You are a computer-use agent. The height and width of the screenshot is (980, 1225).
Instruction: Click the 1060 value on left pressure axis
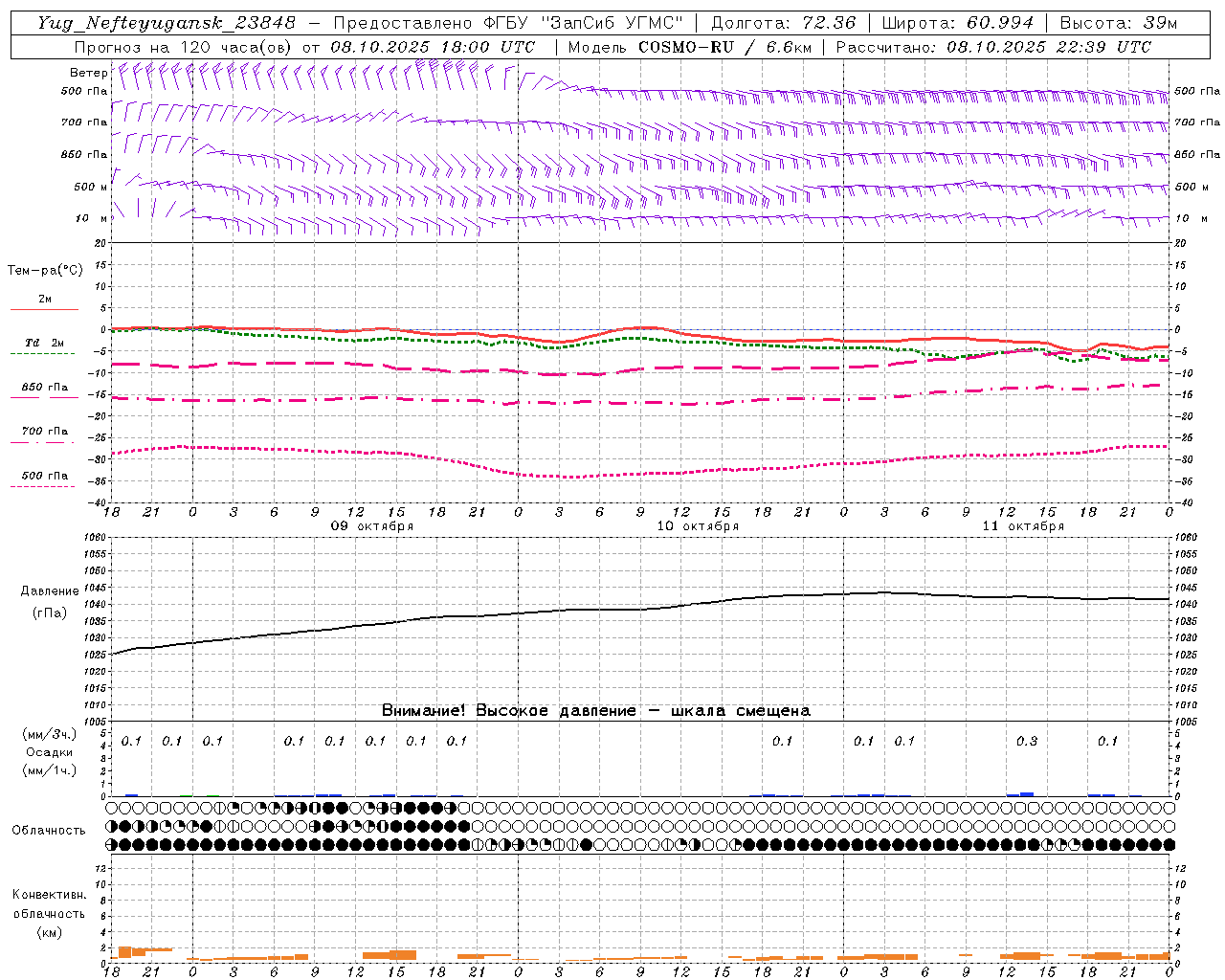coord(93,537)
